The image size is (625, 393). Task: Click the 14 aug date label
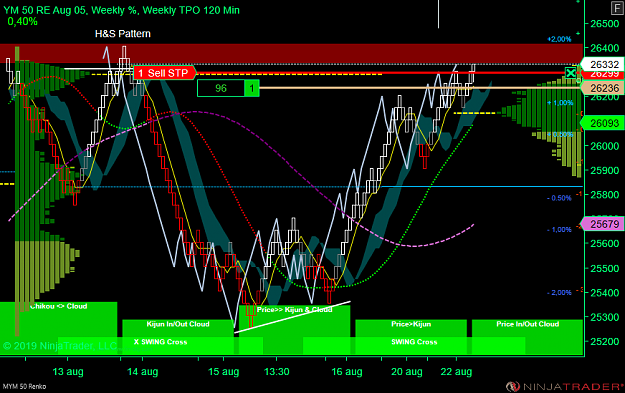coord(142,372)
